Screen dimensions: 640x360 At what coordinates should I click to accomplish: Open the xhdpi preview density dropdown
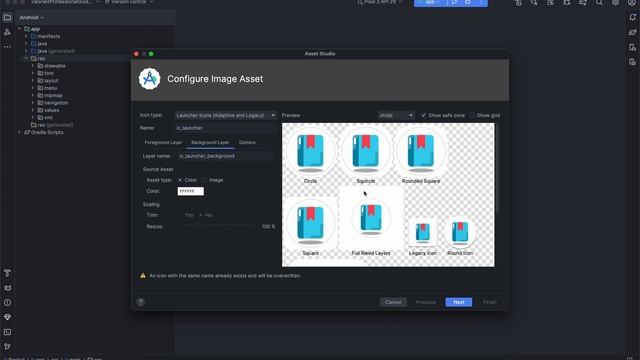coord(396,116)
